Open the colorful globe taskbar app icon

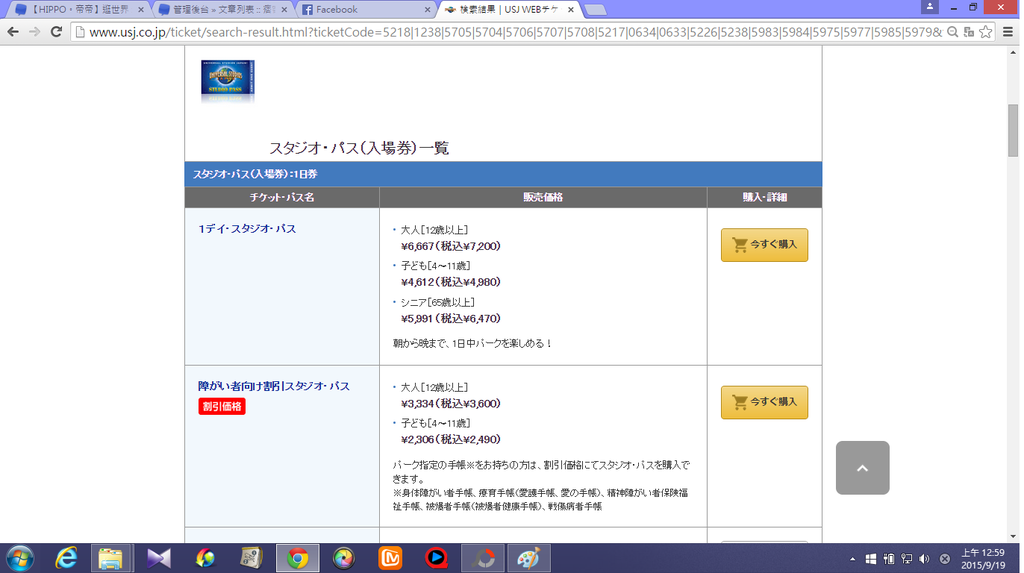(205, 559)
